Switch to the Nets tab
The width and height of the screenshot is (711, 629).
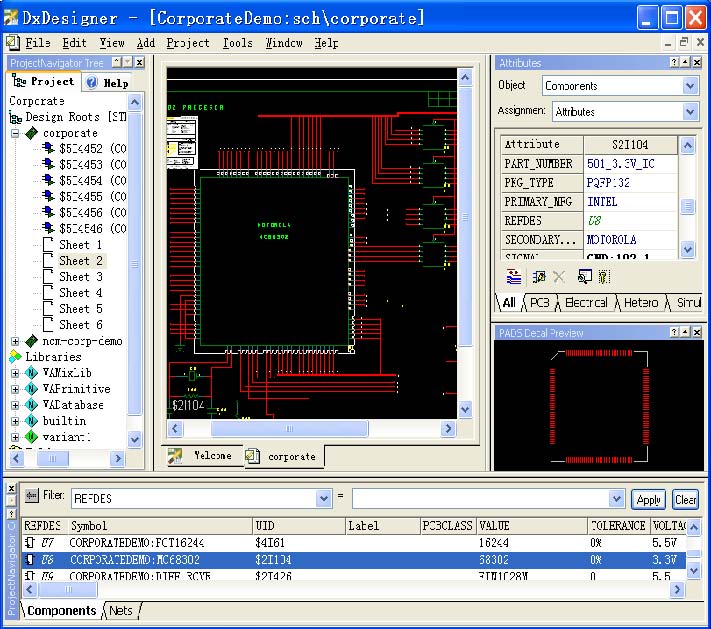point(121,610)
